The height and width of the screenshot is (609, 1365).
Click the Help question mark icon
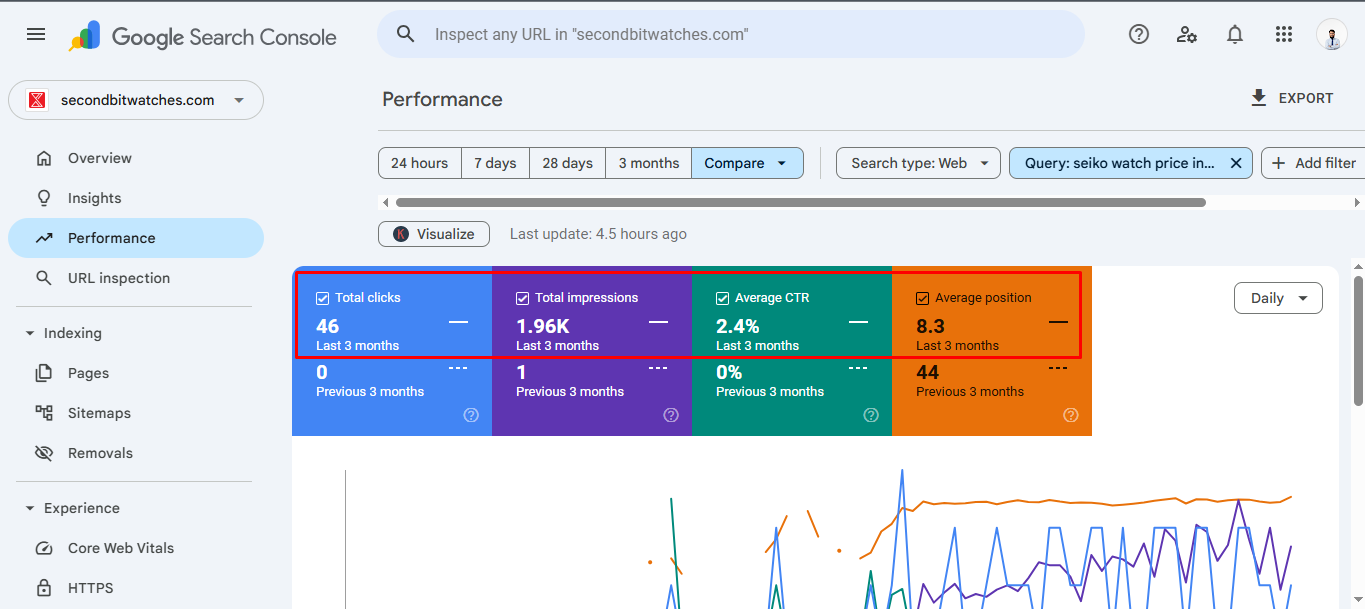(1138, 34)
